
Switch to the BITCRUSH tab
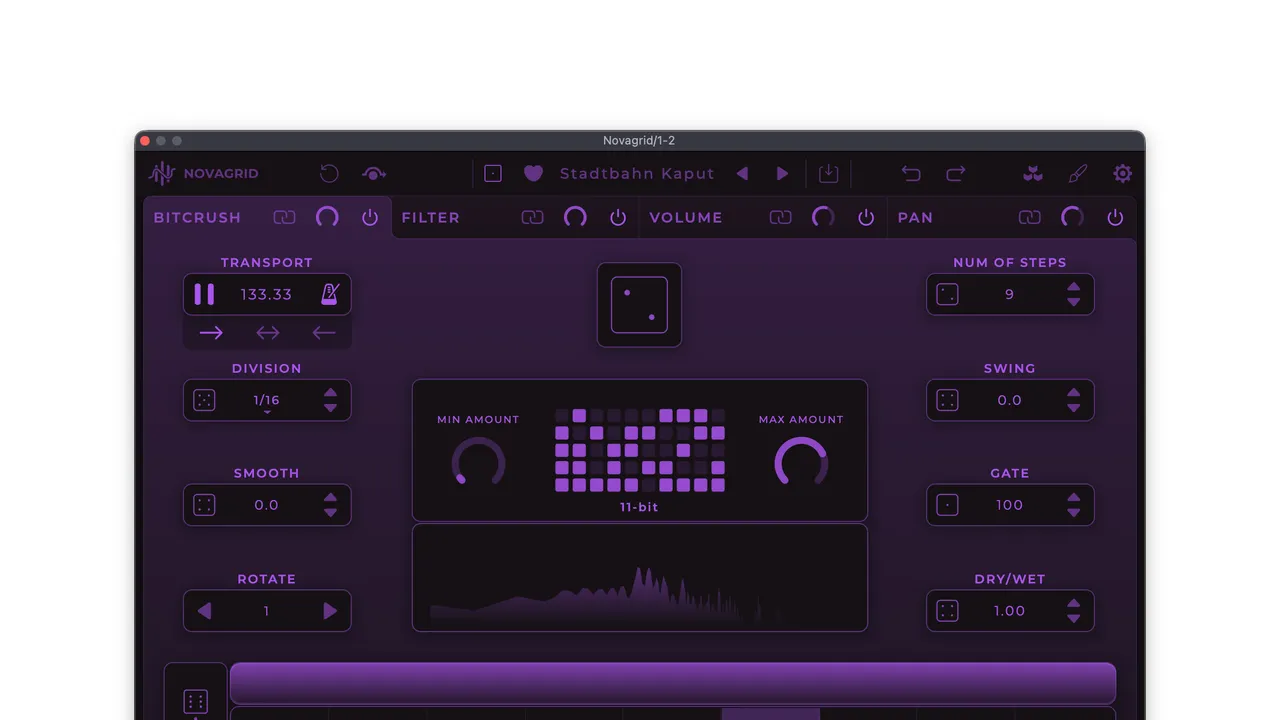coord(197,217)
